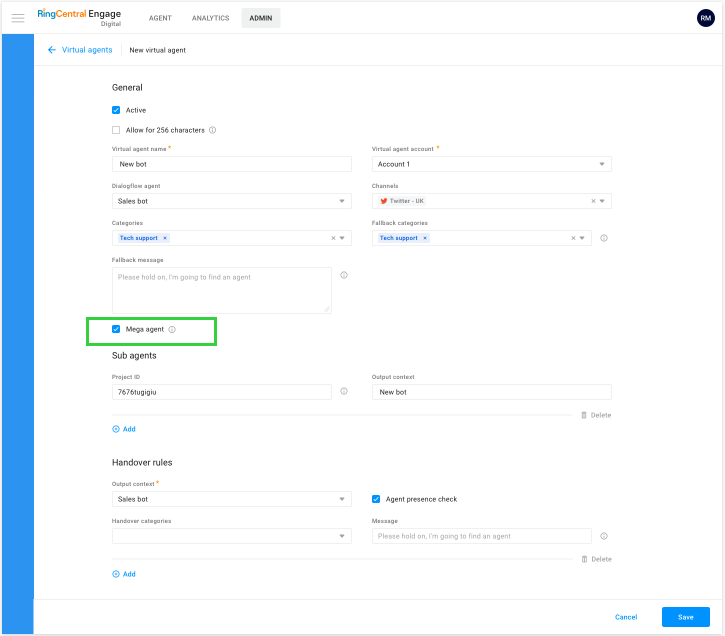The height and width of the screenshot is (636, 725).
Task: Show info for Project ID field
Action: click(344, 391)
